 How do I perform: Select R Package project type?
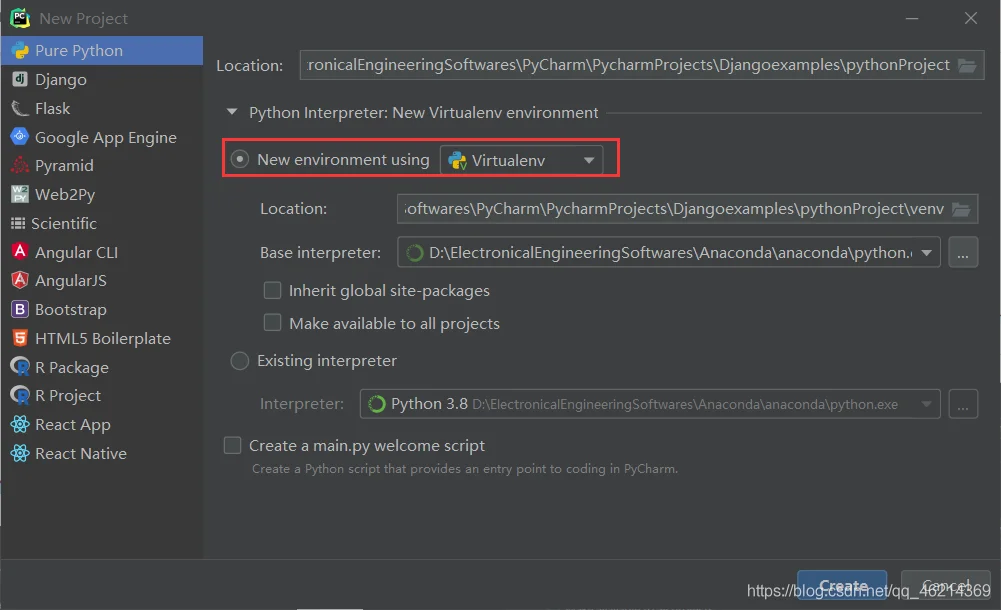point(102,367)
